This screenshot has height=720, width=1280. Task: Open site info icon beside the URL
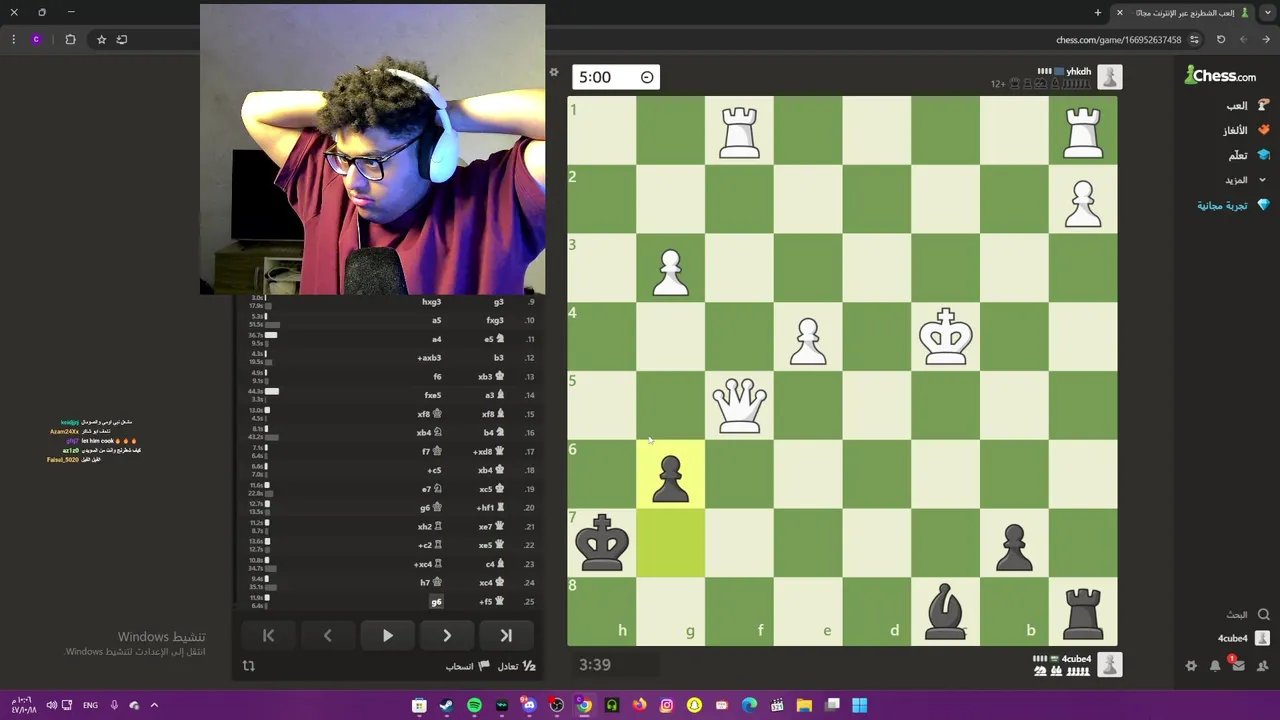click(1195, 39)
